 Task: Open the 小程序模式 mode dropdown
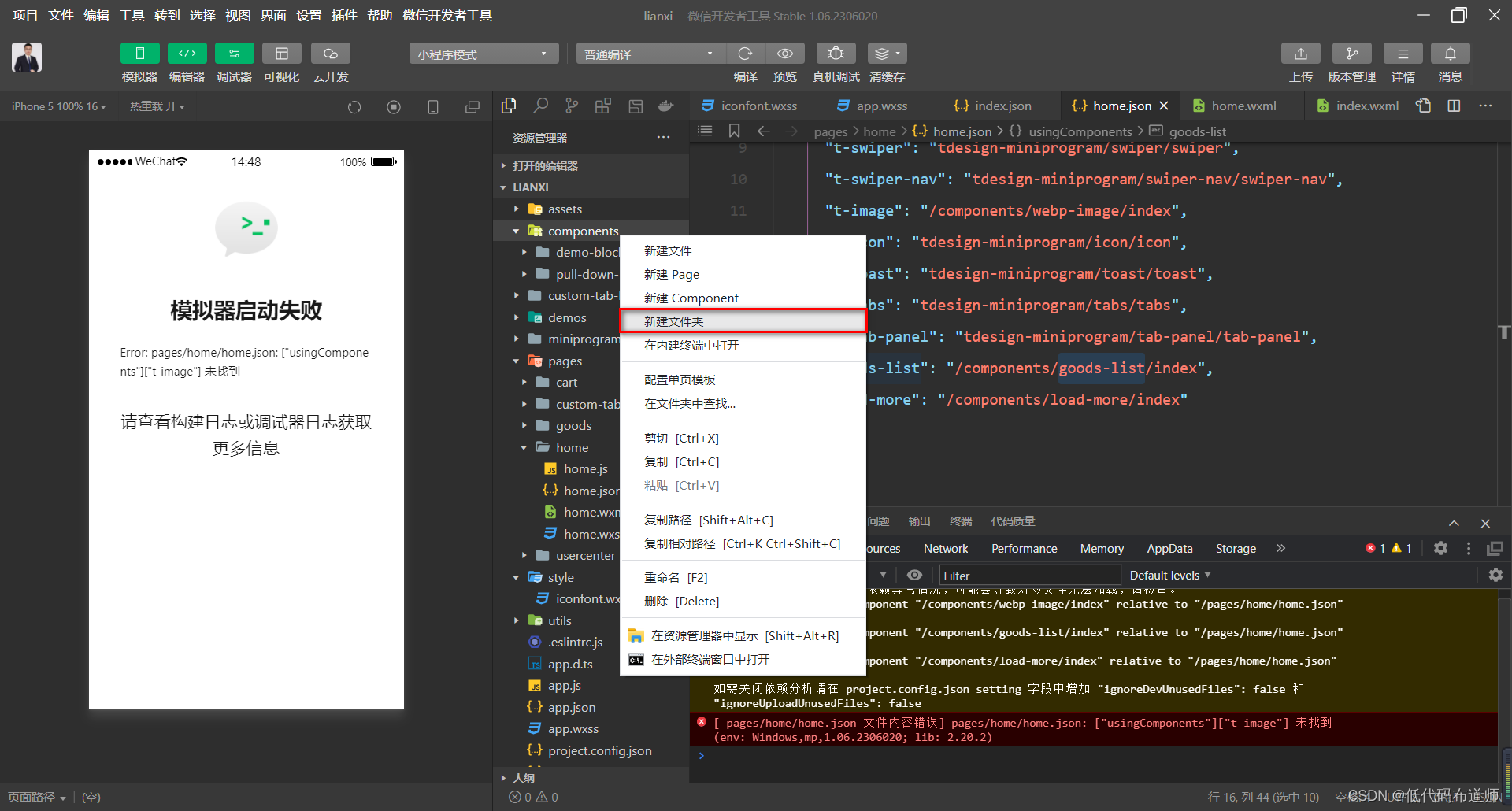click(x=484, y=54)
